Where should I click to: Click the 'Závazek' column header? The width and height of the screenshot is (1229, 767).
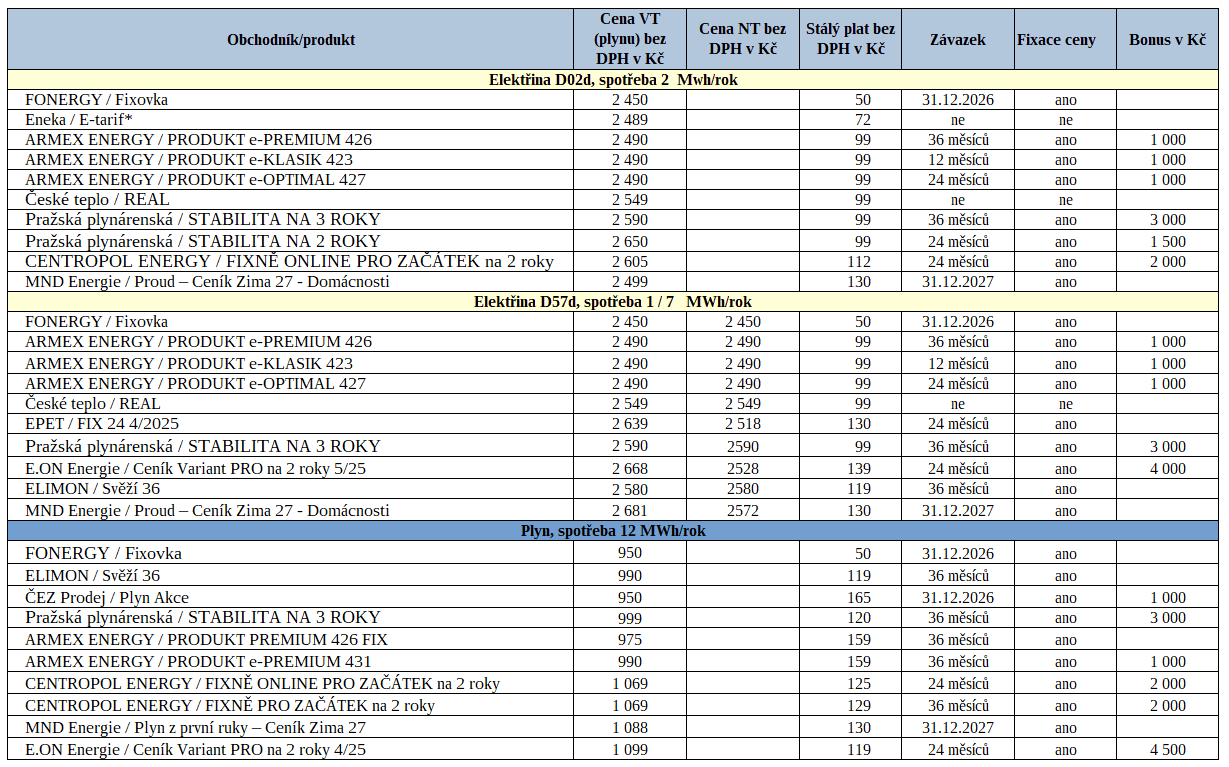coord(957,40)
